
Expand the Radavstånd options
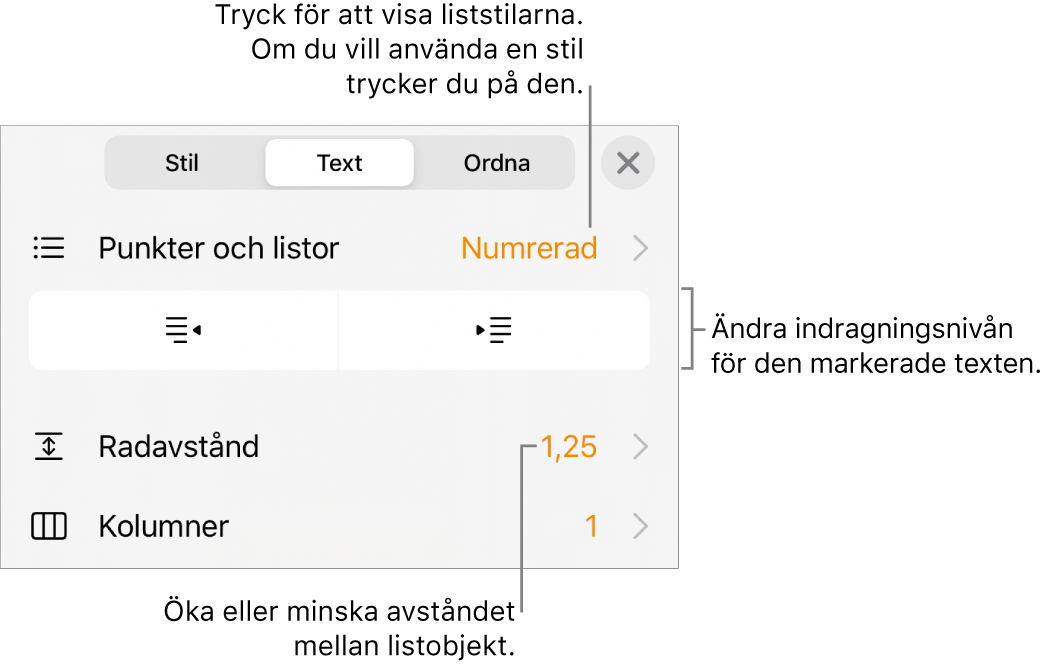(x=641, y=447)
